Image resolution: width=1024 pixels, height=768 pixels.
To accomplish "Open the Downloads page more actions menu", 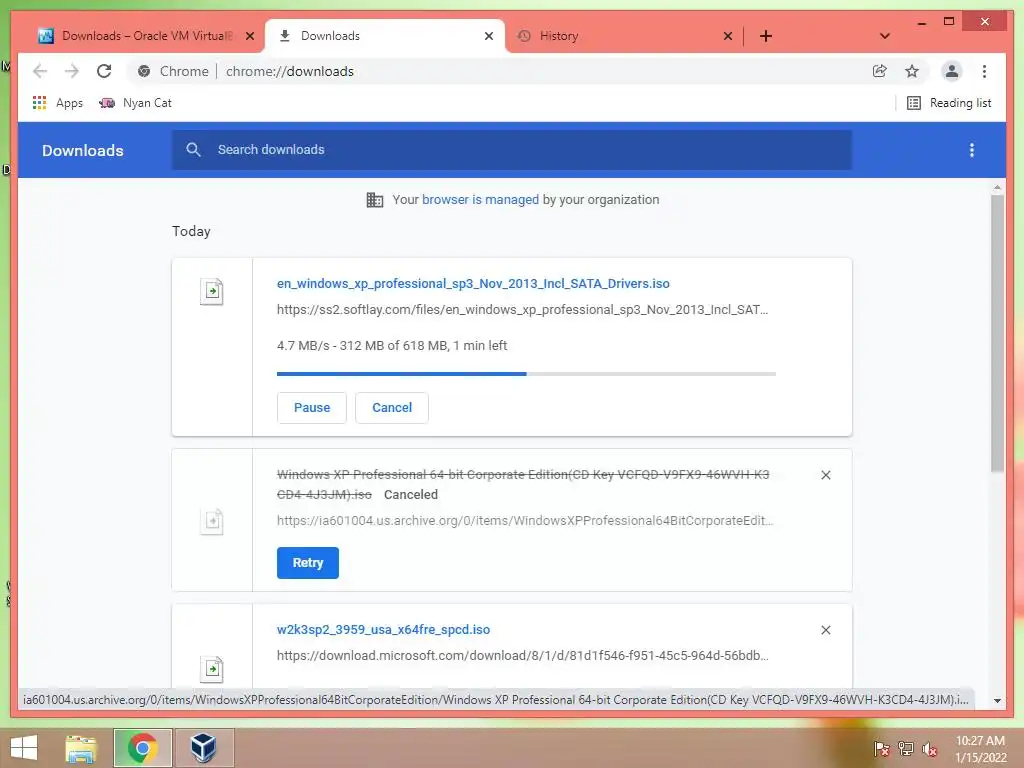I will coord(972,150).
